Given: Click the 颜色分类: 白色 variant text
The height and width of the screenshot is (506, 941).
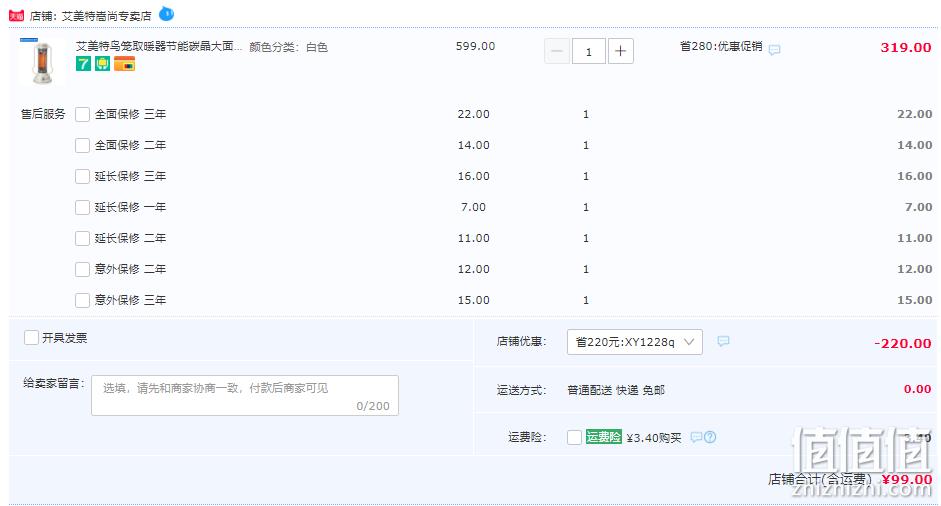Looking at the screenshot, I should [288, 47].
